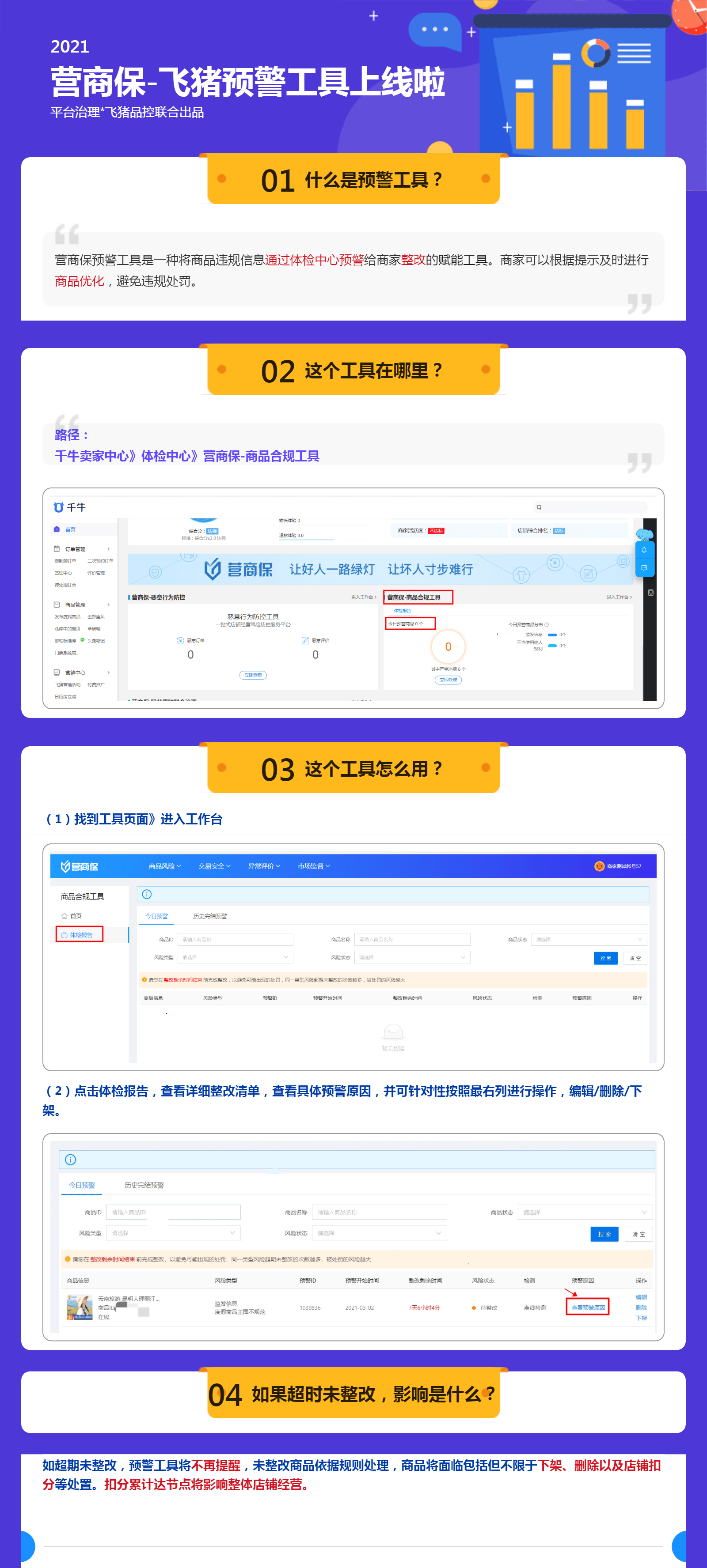Click 进入工作台 beside 营商保-恶意行为防控

point(364,597)
